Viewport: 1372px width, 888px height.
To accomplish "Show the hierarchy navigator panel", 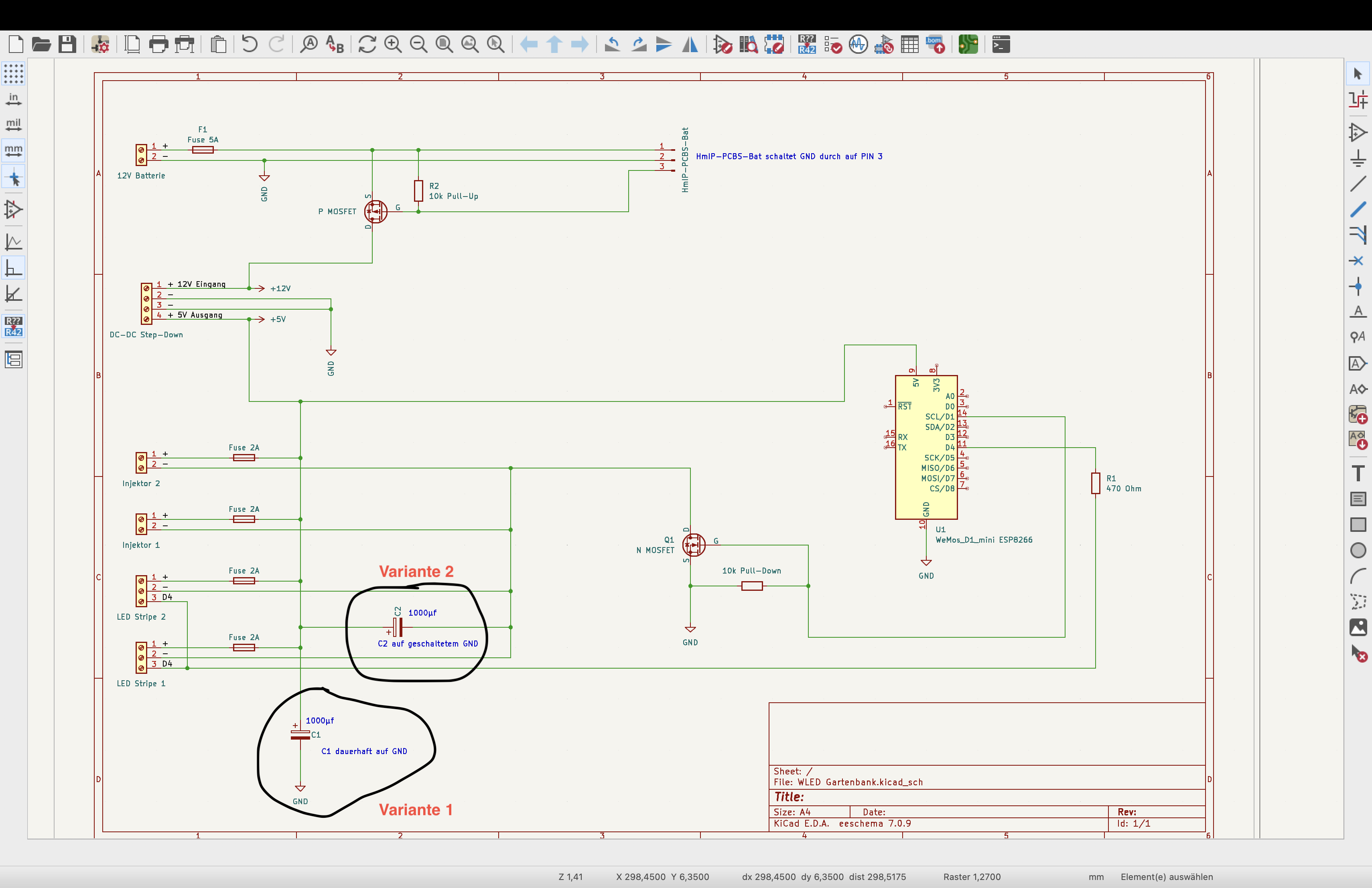I will point(13,360).
